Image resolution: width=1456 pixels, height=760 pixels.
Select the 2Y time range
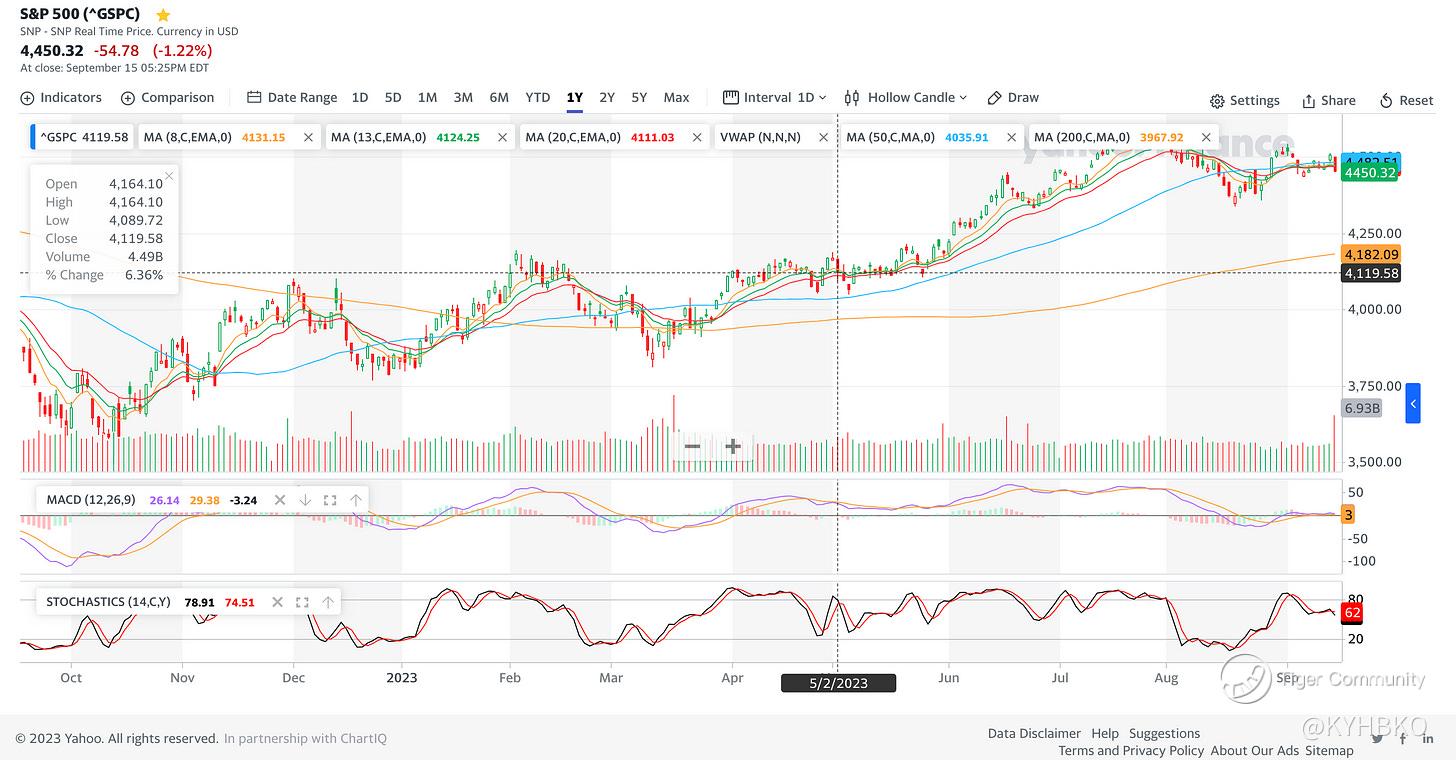click(x=607, y=98)
